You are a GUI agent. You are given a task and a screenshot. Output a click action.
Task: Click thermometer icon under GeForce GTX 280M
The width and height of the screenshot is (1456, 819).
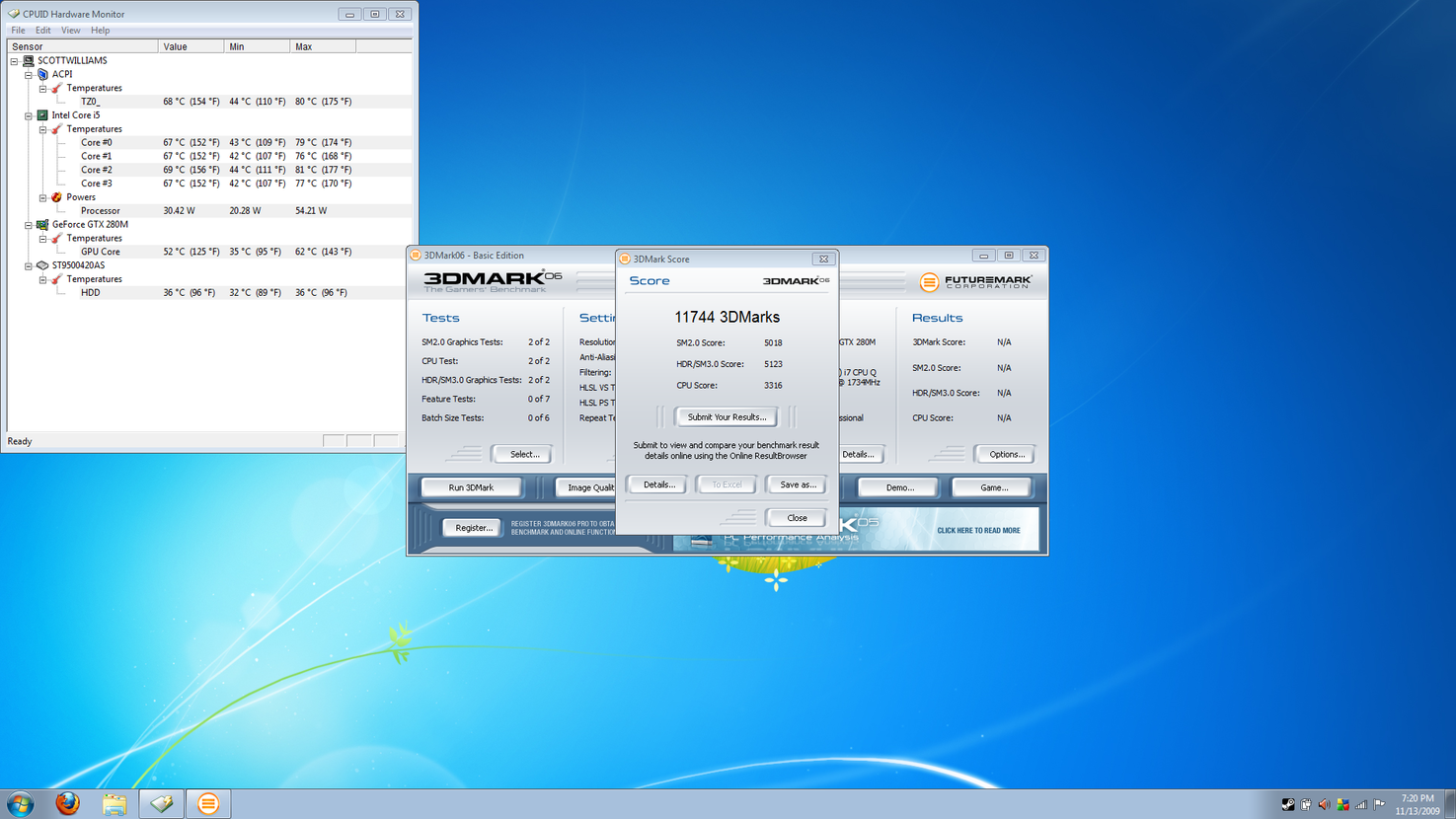click(56, 239)
